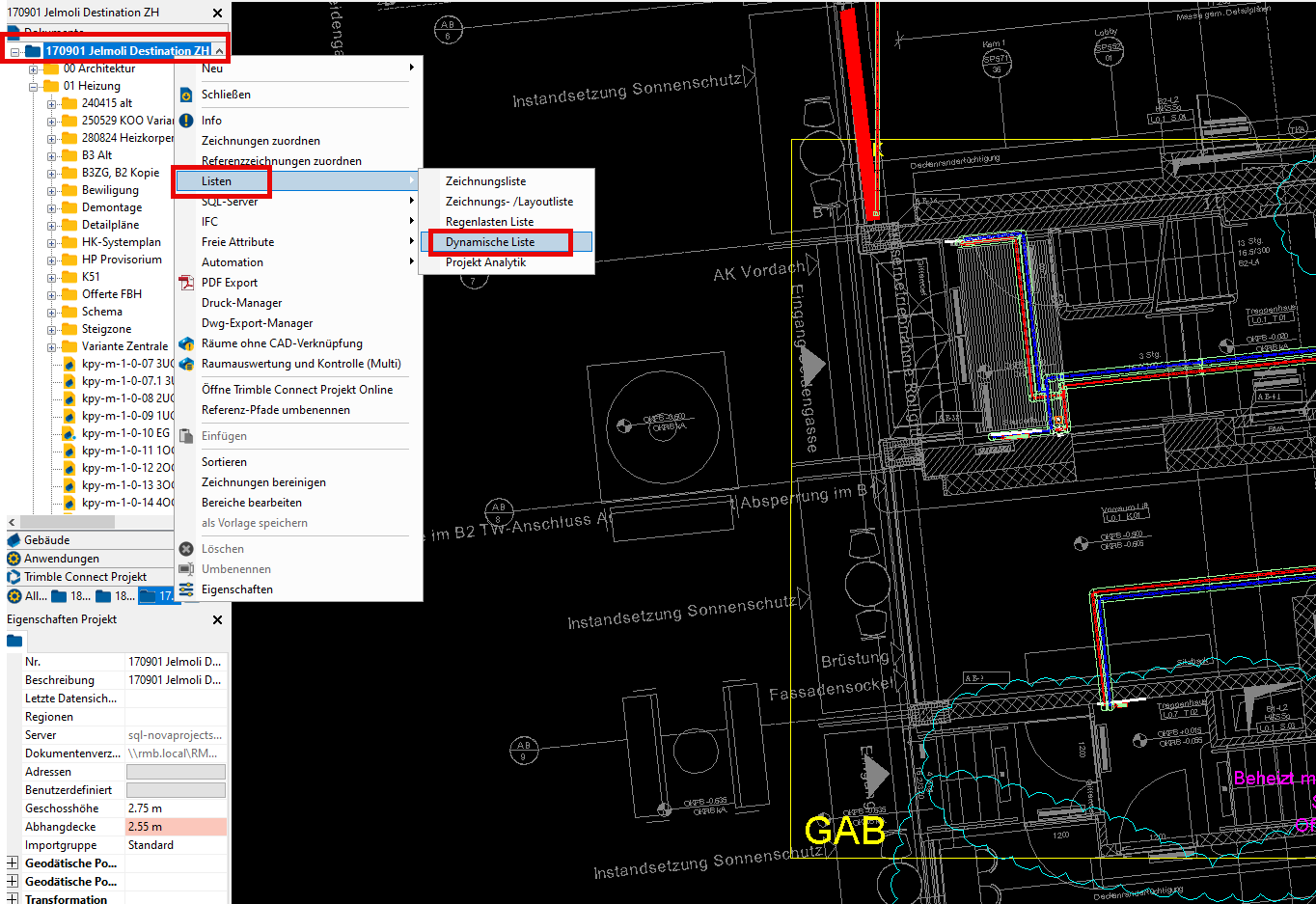Expand the 00 Architektur folder
The height and width of the screenshot is (904, 1316).
(34, 69)
